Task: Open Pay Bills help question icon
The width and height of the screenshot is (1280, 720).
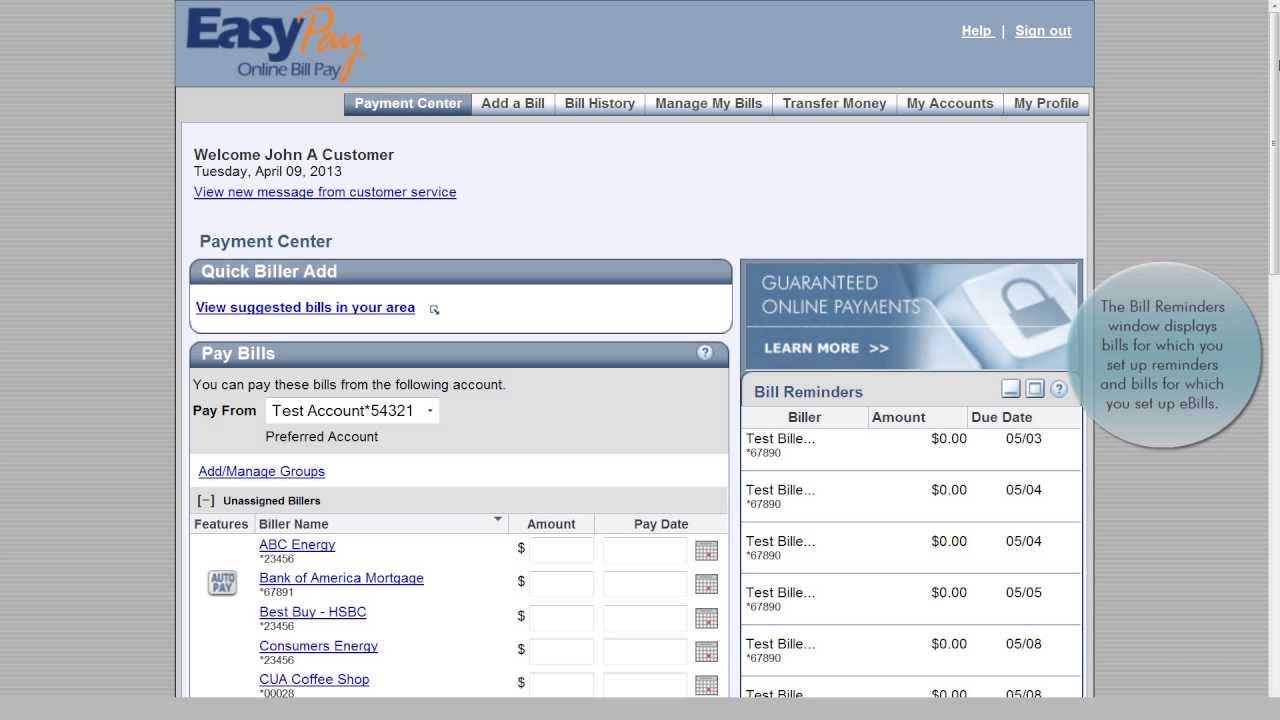Action: 705,353
